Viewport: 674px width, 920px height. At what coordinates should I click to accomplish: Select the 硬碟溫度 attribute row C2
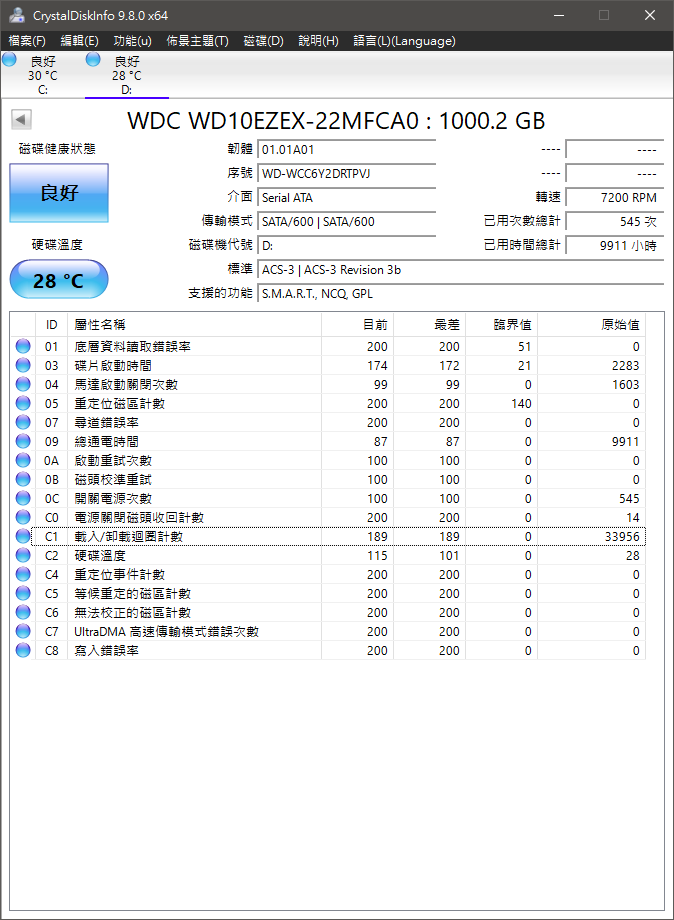click(x=328, y=555)
